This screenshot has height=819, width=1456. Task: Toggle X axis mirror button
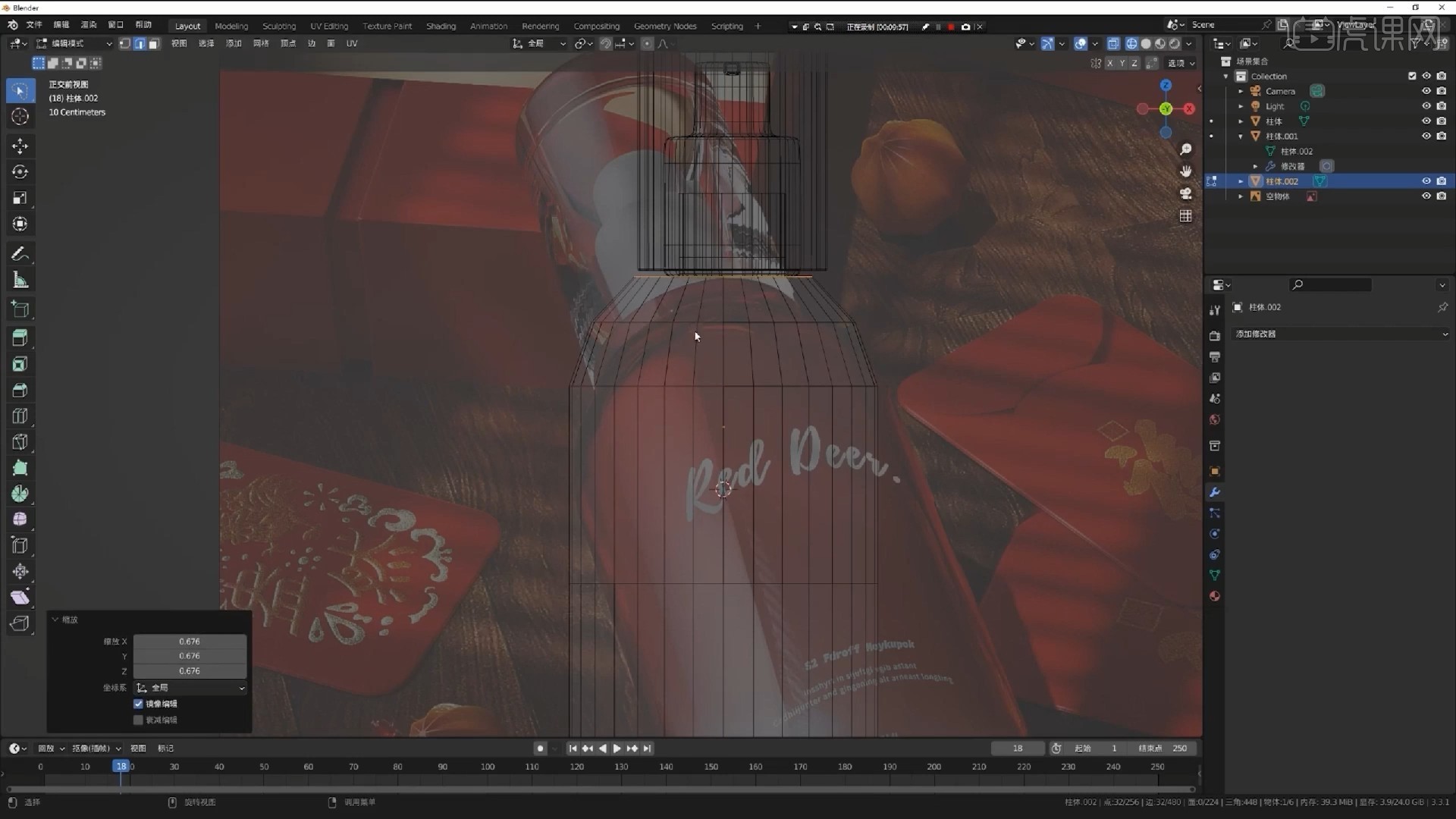coord(1110,63)
